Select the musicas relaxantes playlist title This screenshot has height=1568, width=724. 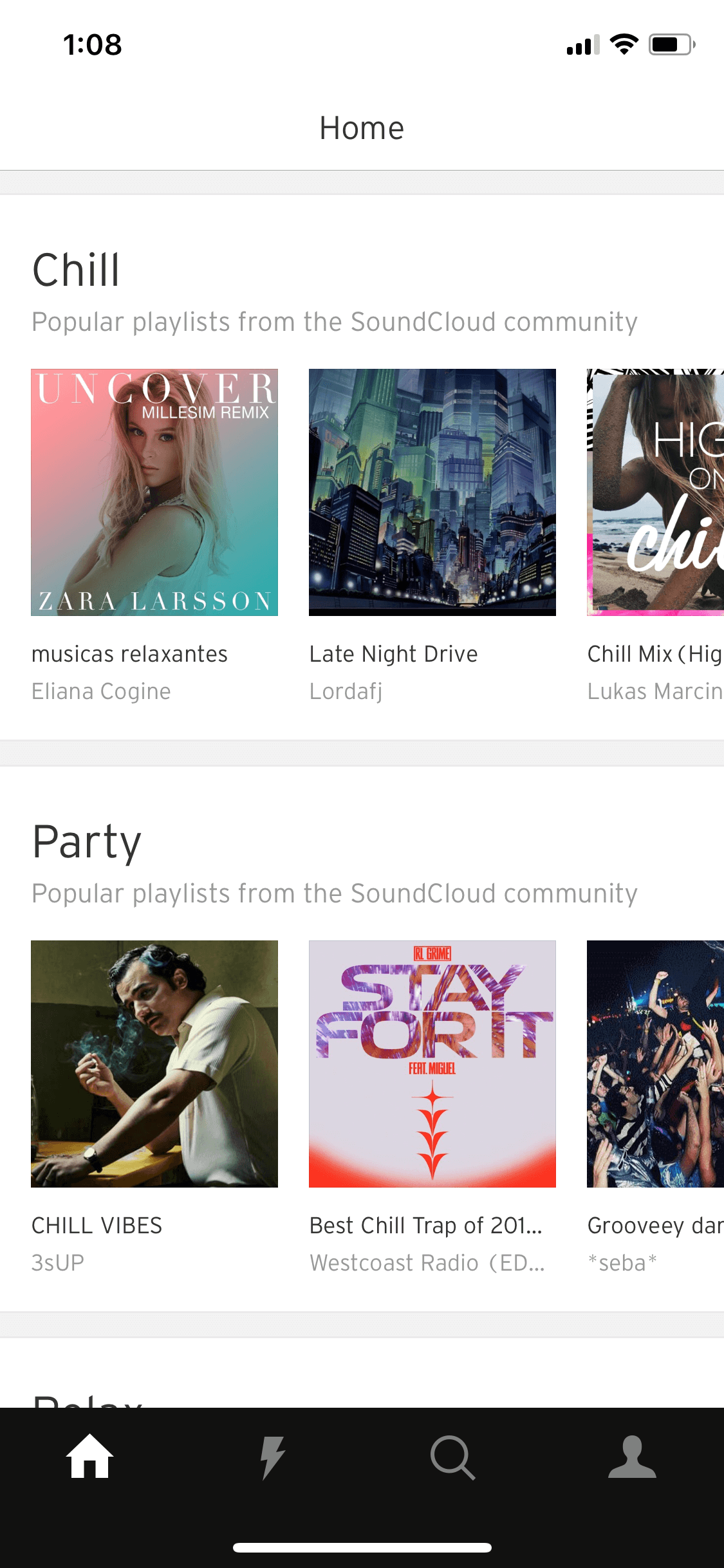tap(129, 654)
